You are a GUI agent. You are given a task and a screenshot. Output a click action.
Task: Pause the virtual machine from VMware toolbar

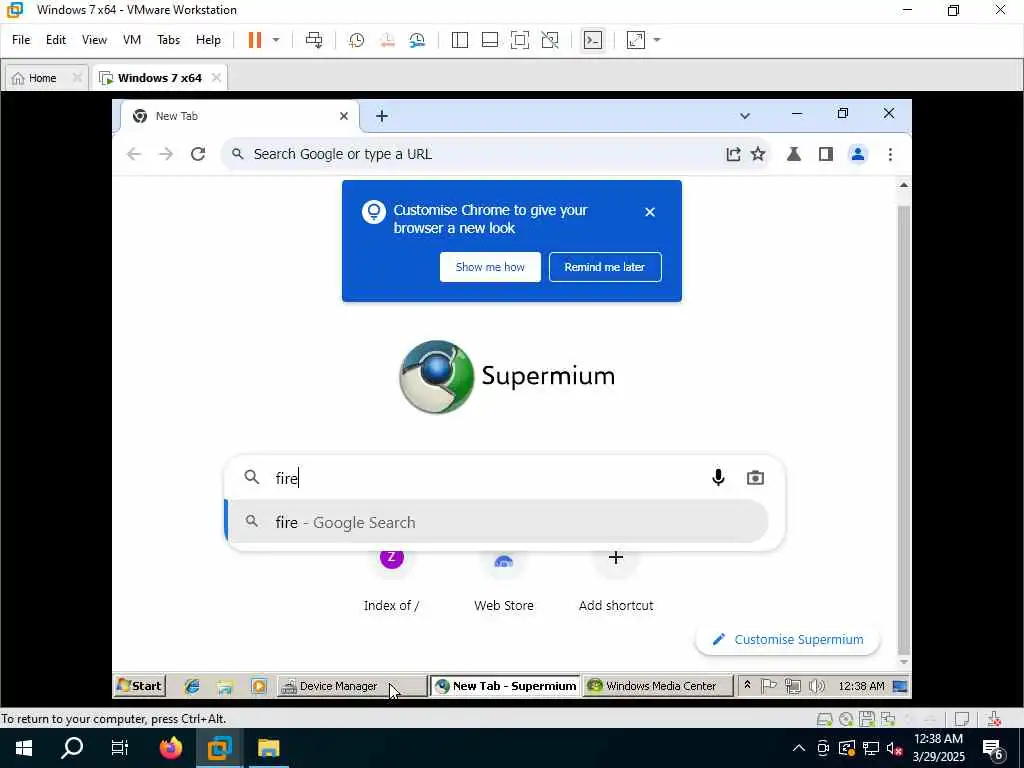pos(255,40)
